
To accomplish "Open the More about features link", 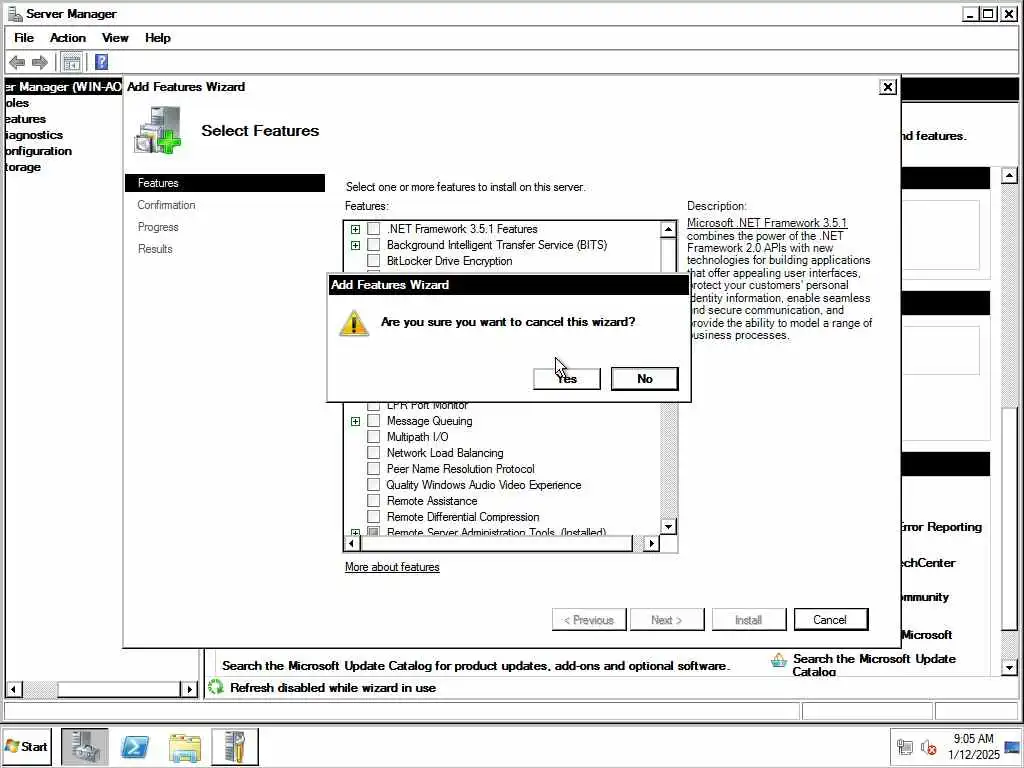I will (392, 567).
